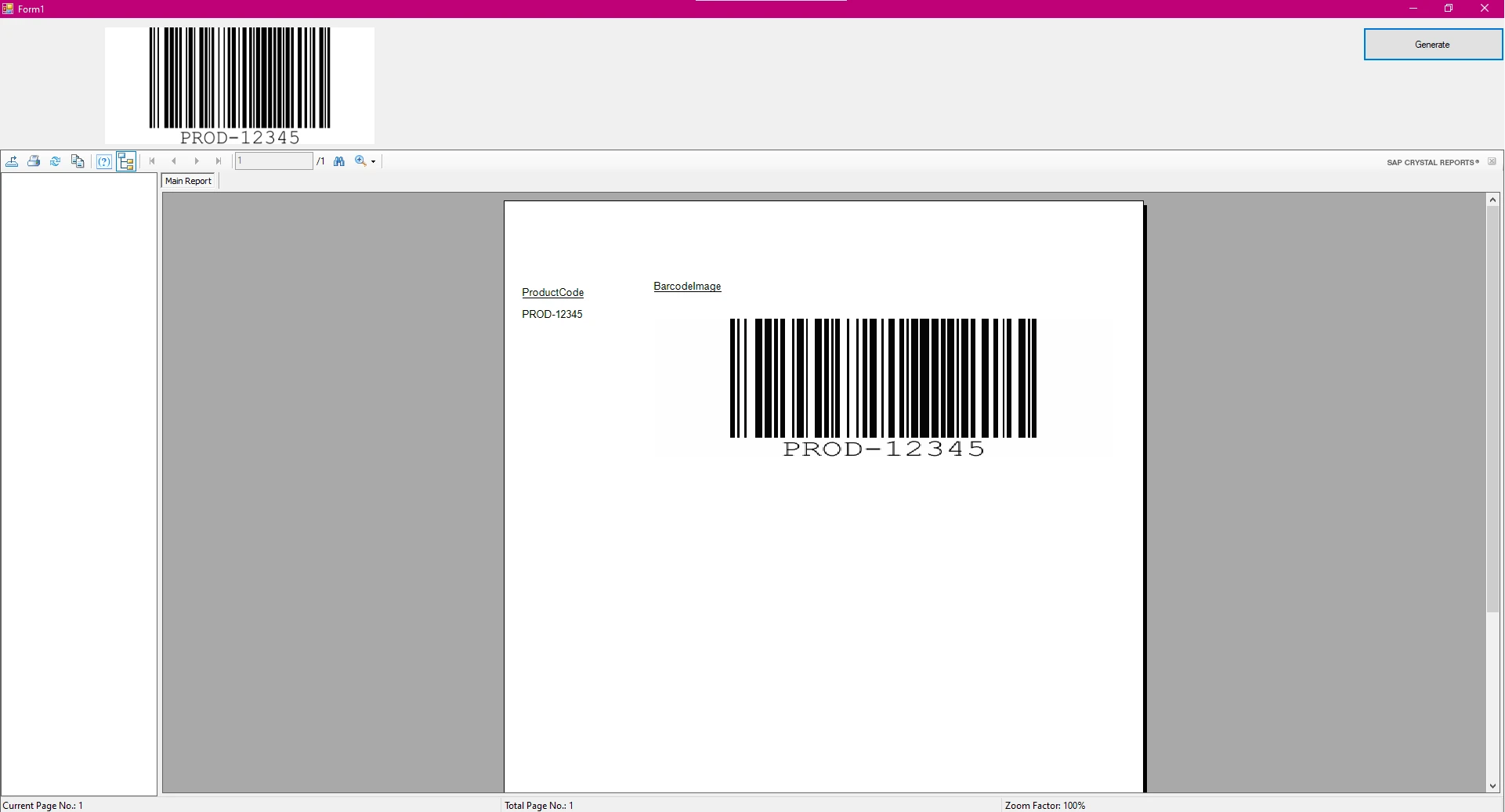Jump to the last page

219,161
